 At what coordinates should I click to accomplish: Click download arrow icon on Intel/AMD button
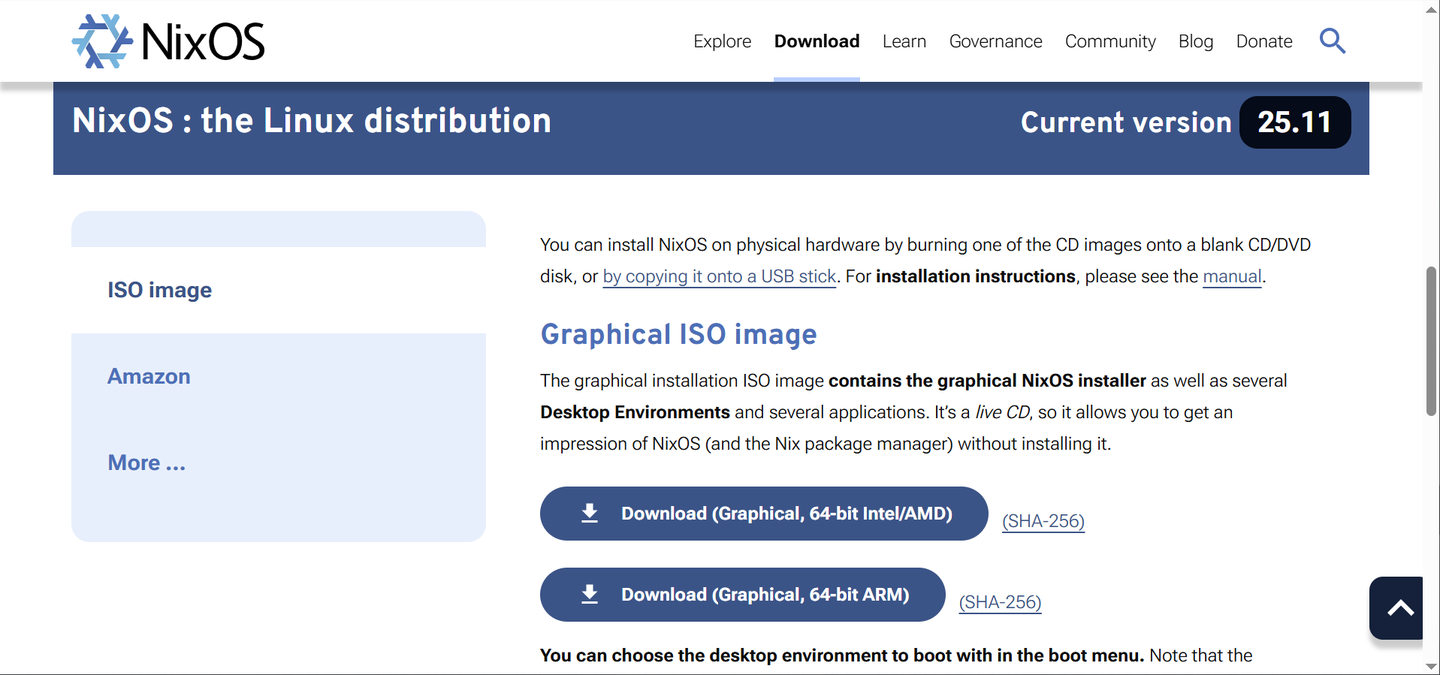pyautogui.click(x=590, y=513)
